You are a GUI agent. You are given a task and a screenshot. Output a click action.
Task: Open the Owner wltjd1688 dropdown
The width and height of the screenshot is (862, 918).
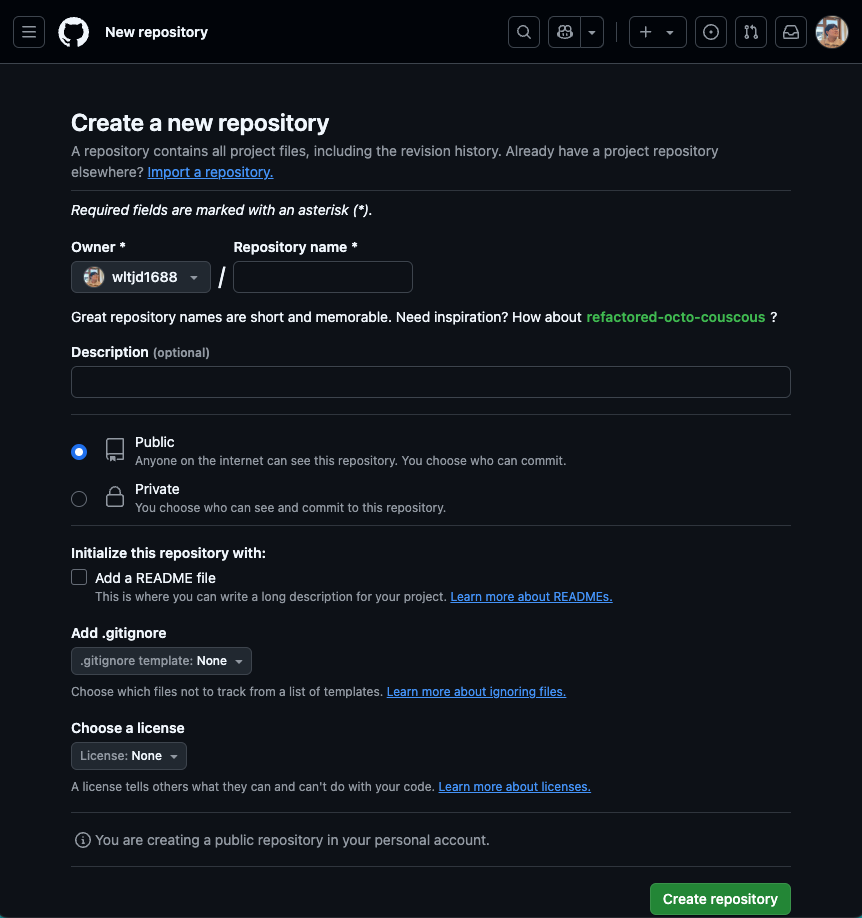pos(141,277)
